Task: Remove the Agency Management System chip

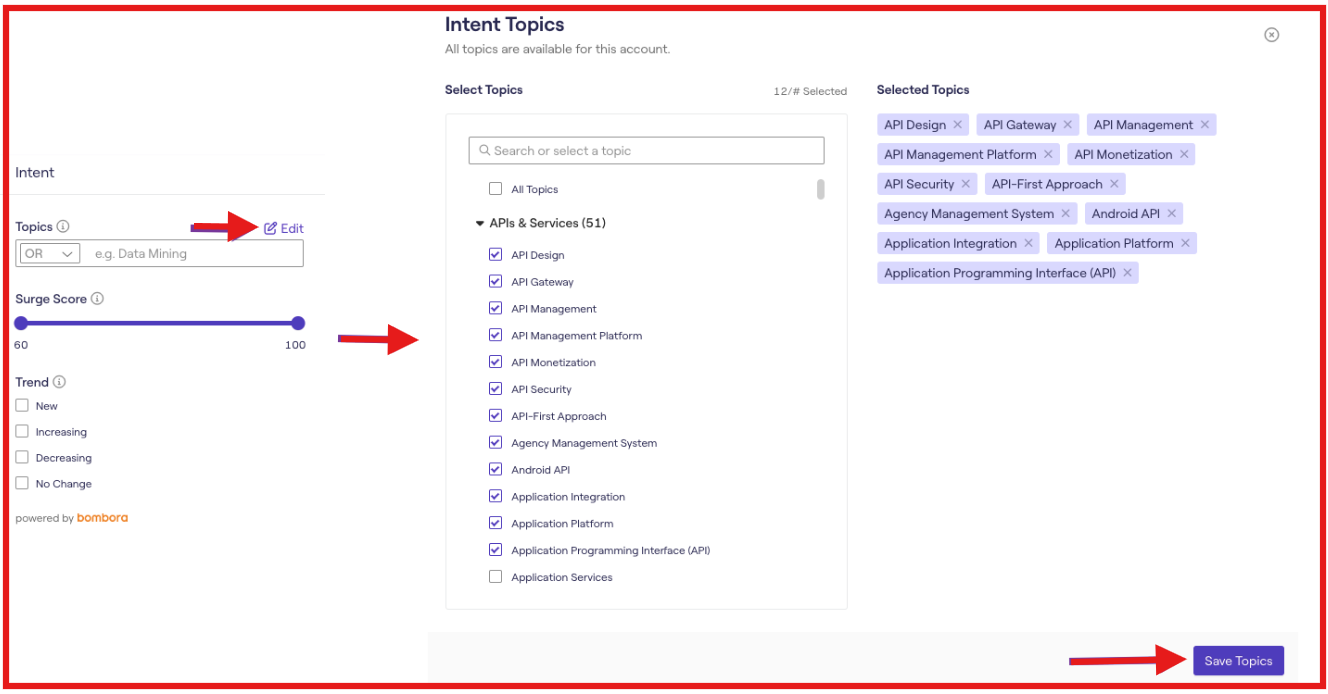Action: tap(1066, 214)
